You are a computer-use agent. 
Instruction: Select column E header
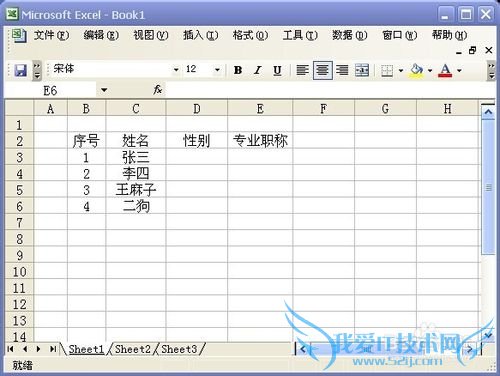(260, 109)
